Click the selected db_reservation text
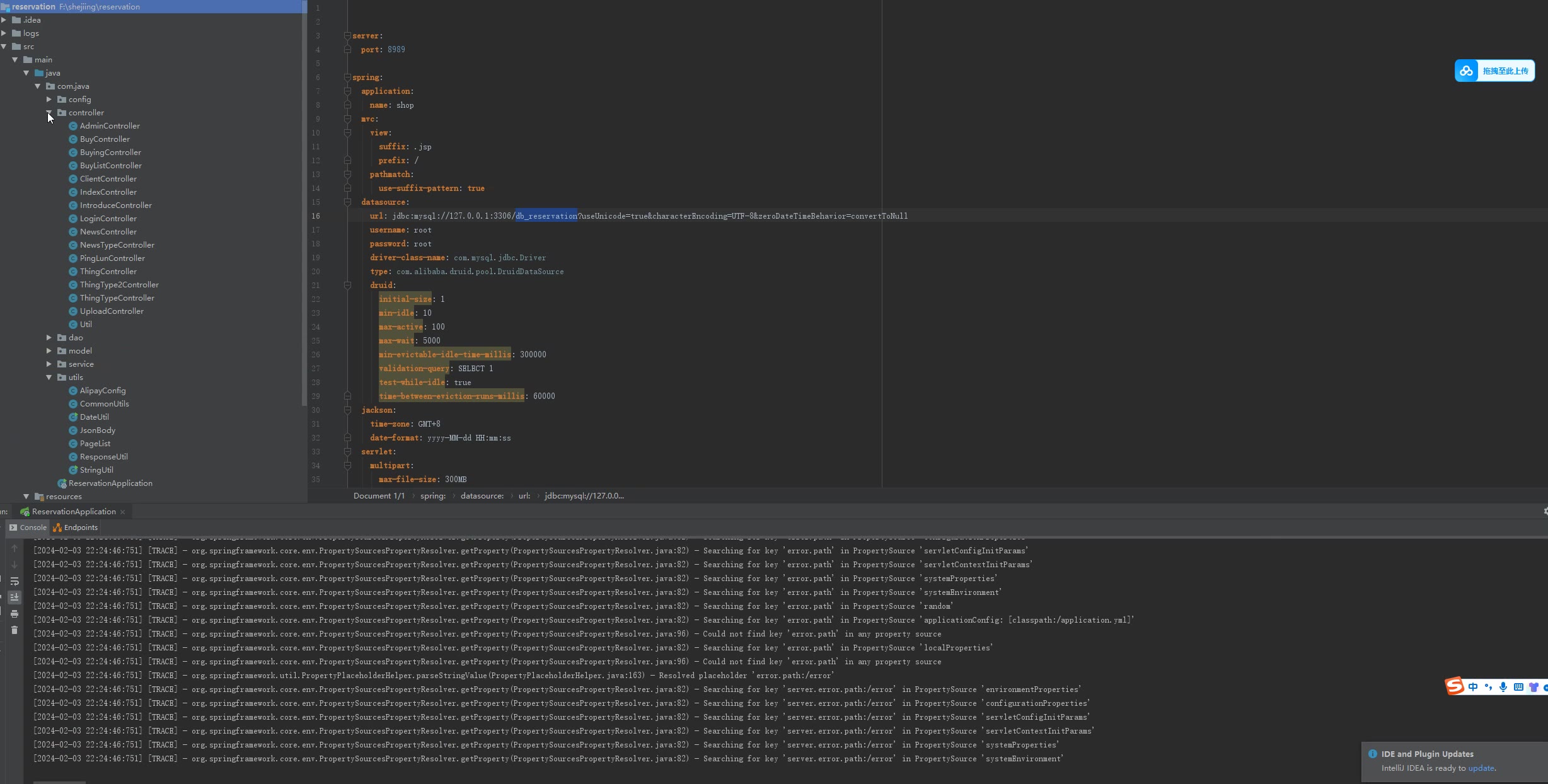This screenshot has width=1548, height=784. (x=546, y=216)
